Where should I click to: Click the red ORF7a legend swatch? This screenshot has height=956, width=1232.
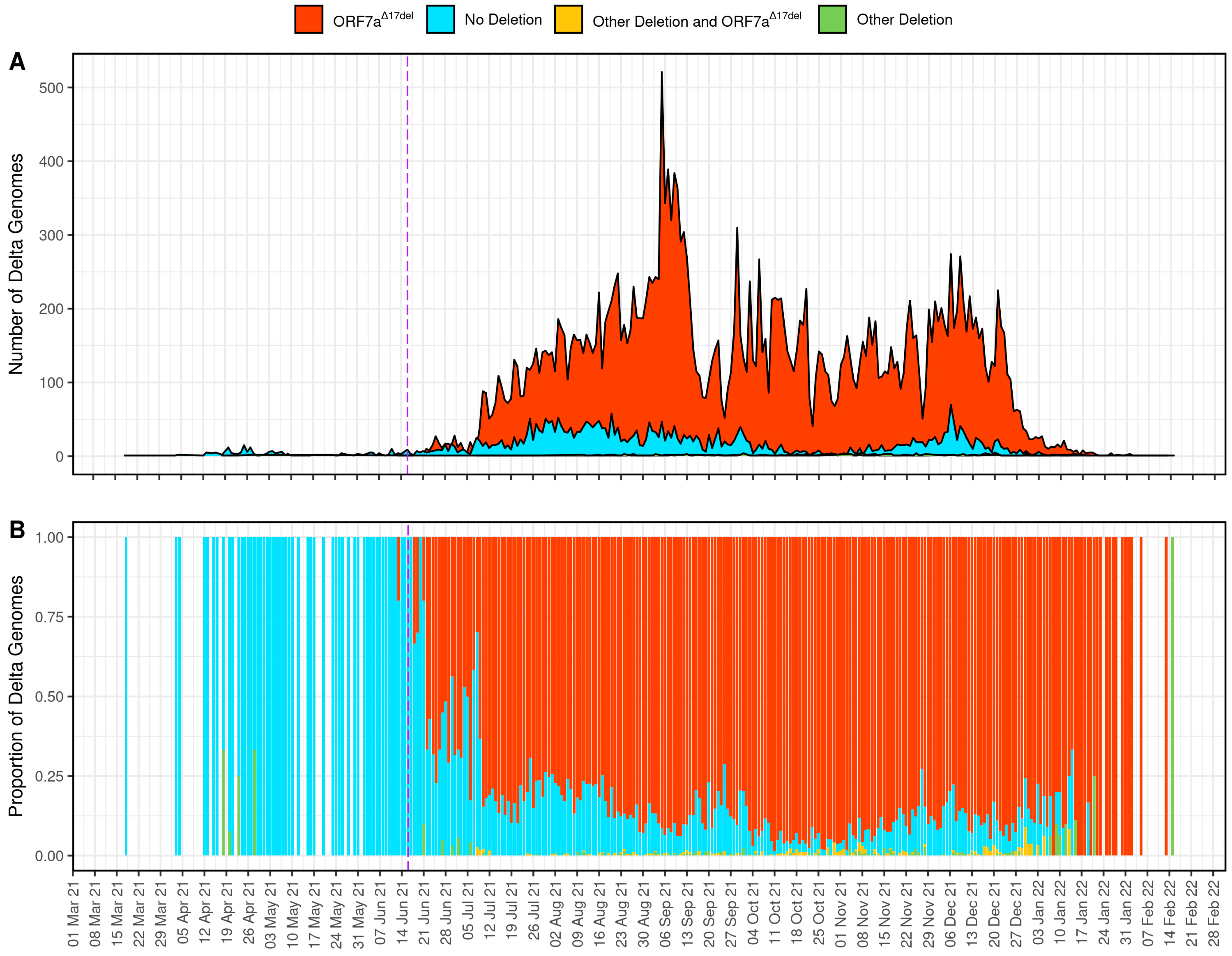(309, 20)
